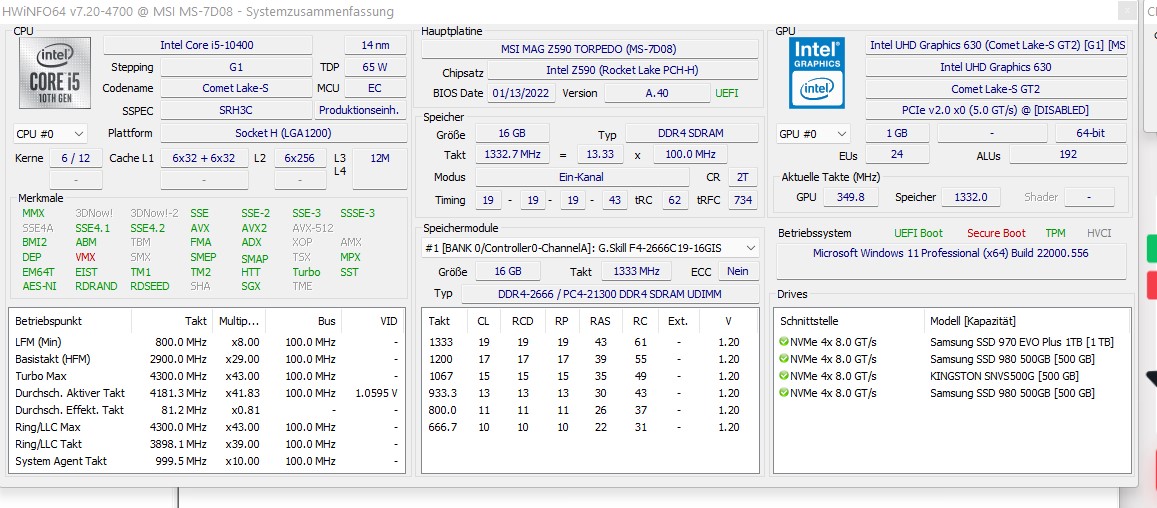Click the VMX feature flag in red
This screenshot has width=1157, height=508.
click(86, 257)
